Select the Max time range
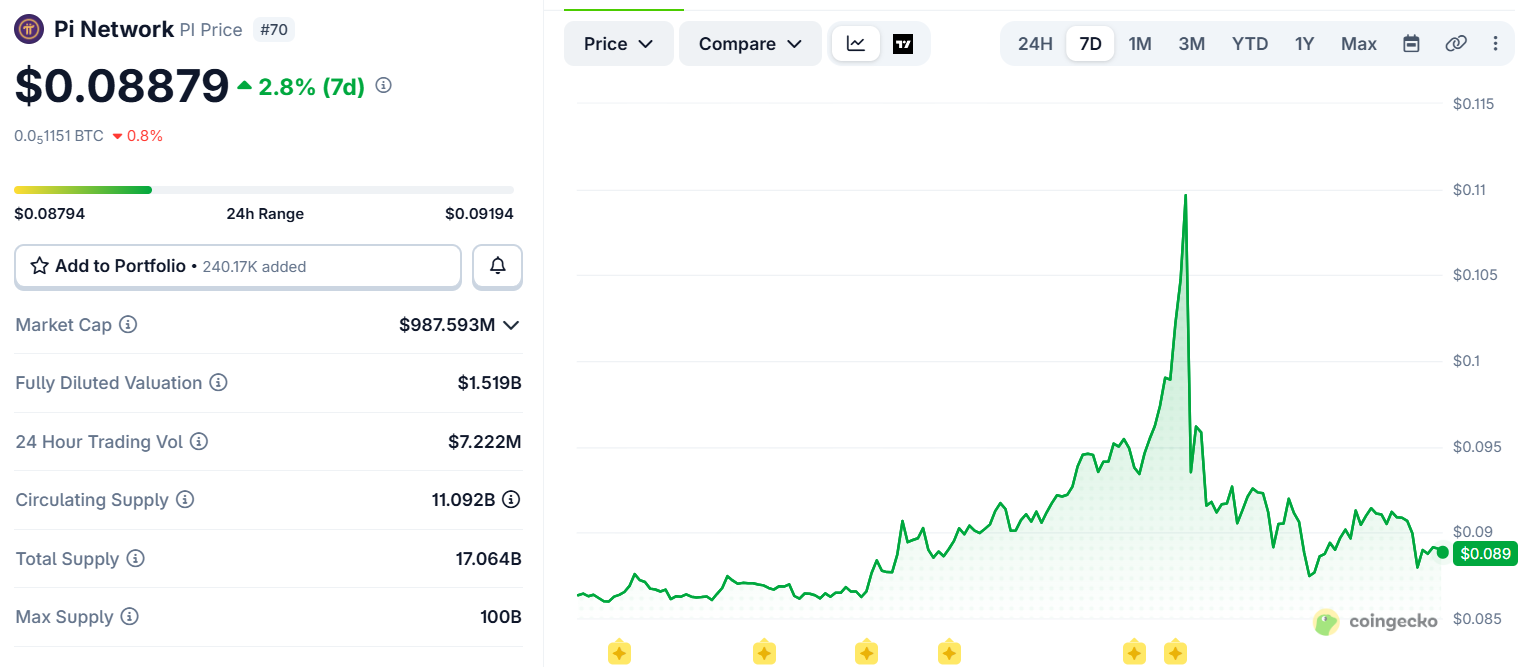This screenshot has width=1523, height=667. 1359,44
